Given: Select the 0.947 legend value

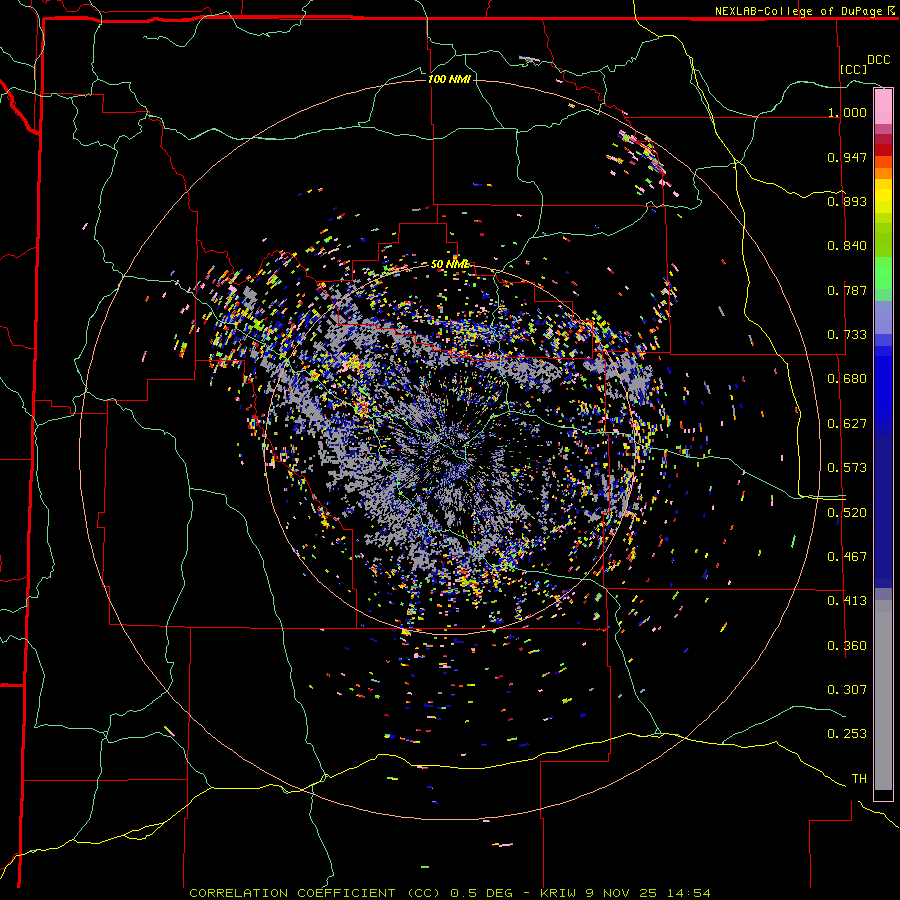Looking at the screenshot, I should point(847,157).
